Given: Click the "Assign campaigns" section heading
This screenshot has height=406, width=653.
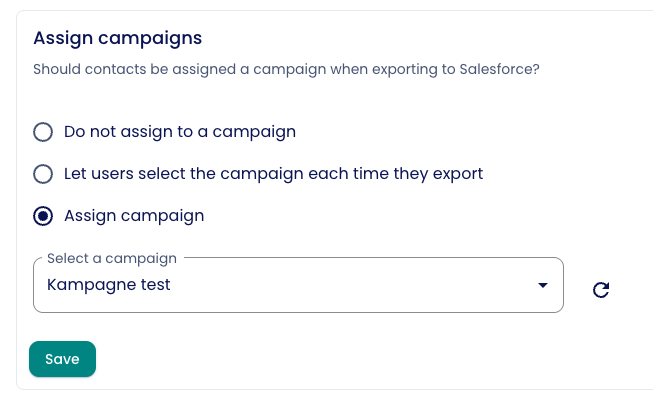Looking at the screenshot, I should (x=118, y=38).
